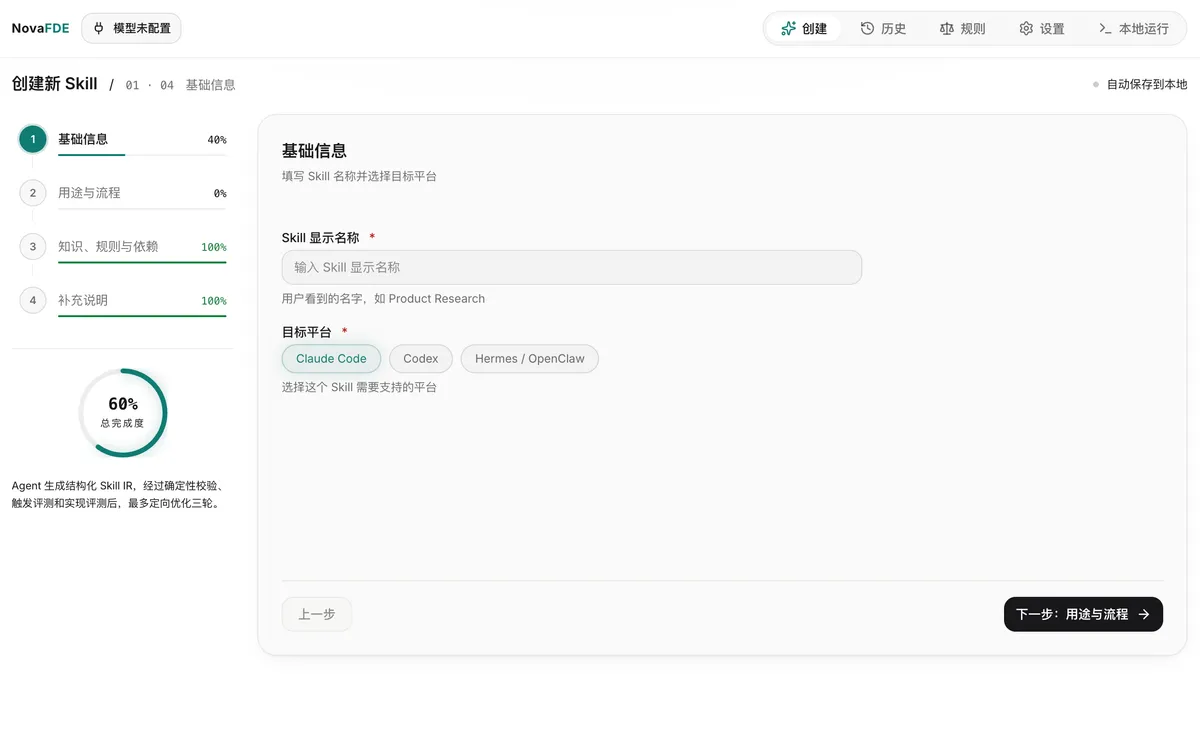Click the gear icon for 设置
This screenshot has width=1200, height=734.
(x=1026, y=28)
